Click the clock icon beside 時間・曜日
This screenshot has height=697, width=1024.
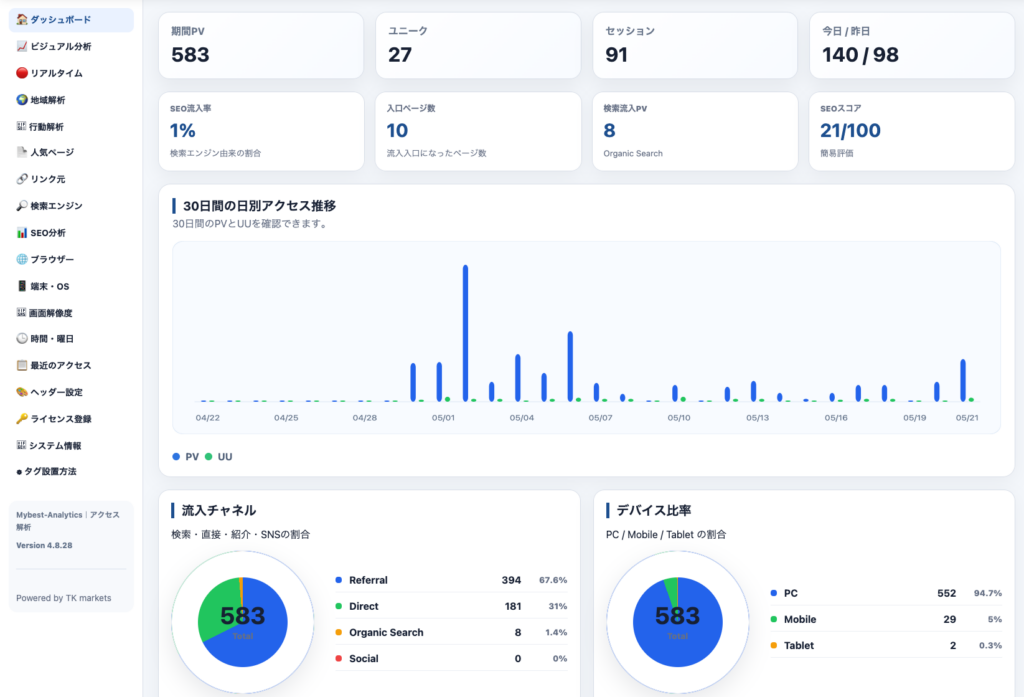(x=22, y=338)
